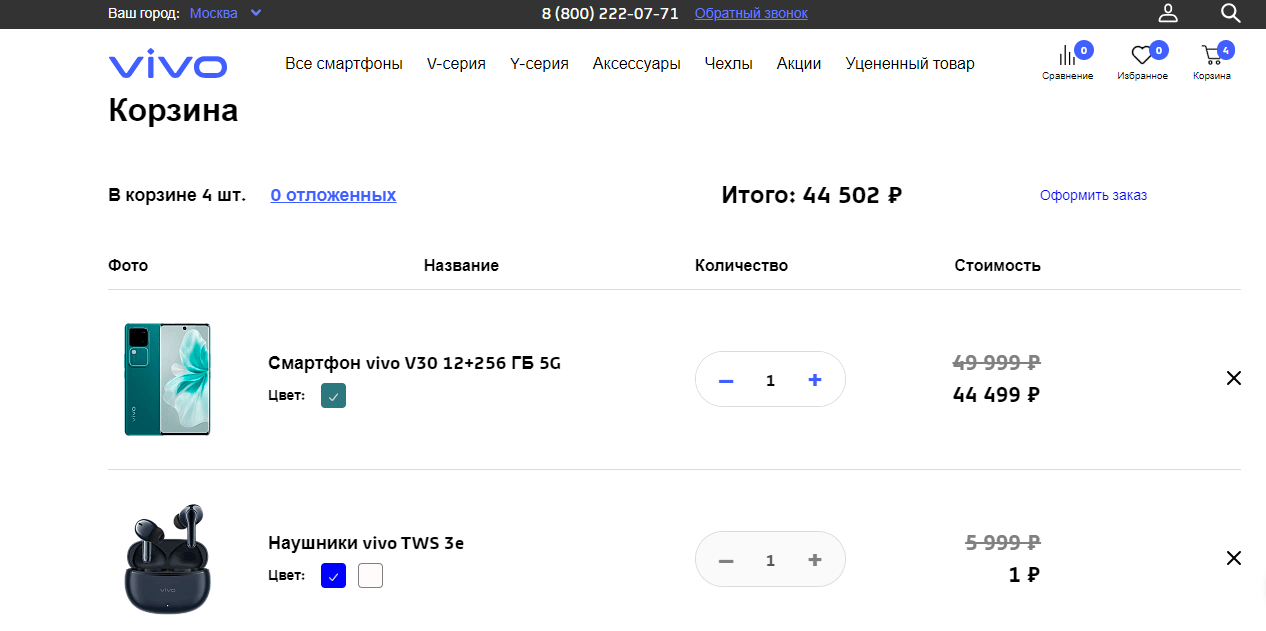This screenshot has width=1266, height=631.
Task: Click the Обратный звонок link
Action: click(x=751, y=13)
